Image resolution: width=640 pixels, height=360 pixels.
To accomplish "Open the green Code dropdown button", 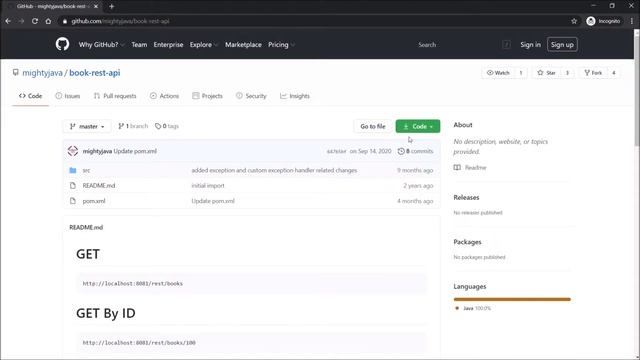I will pos(418,126).
